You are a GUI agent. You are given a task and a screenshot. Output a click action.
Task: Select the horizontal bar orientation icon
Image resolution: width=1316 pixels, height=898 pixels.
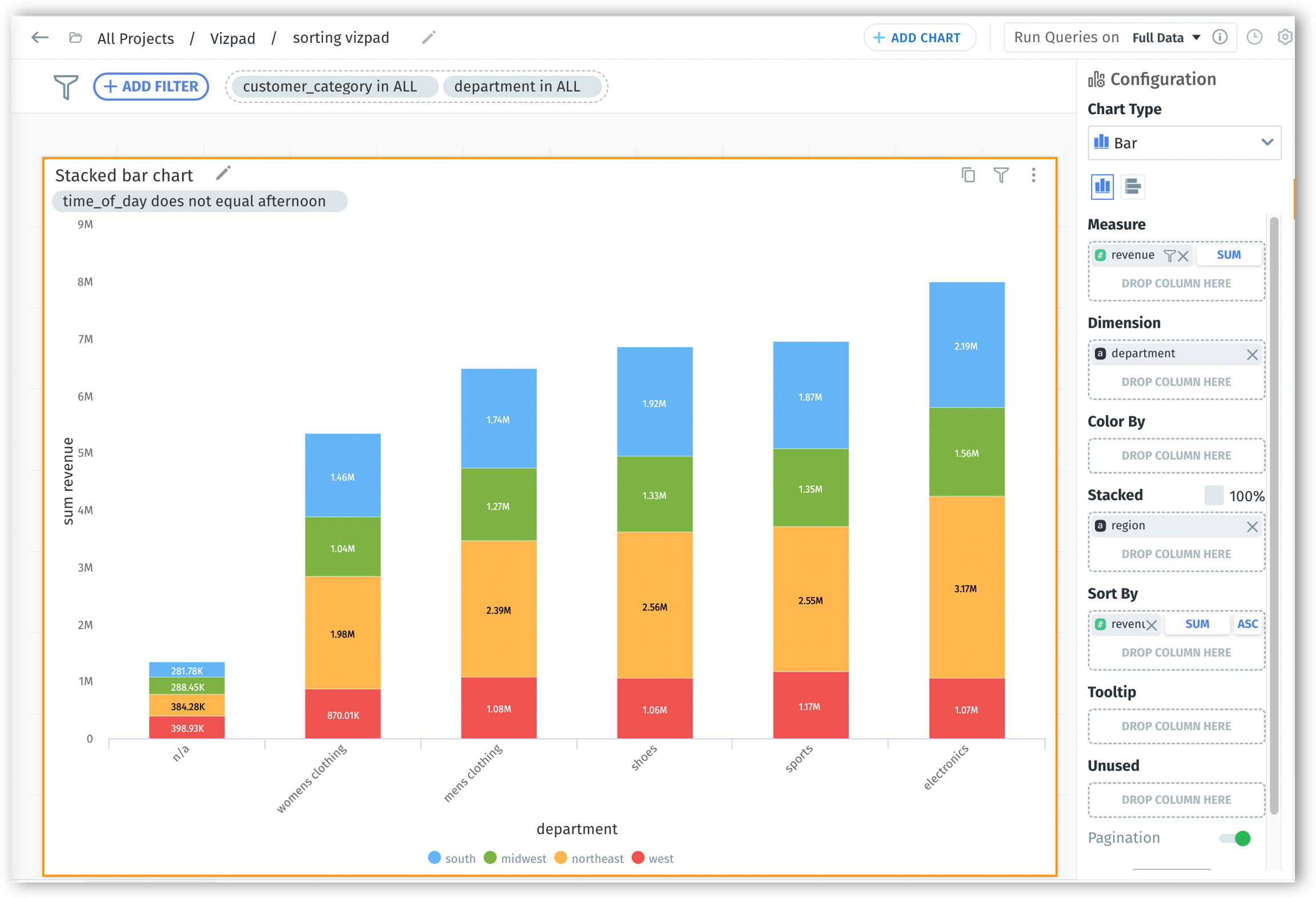point(1133,186)
